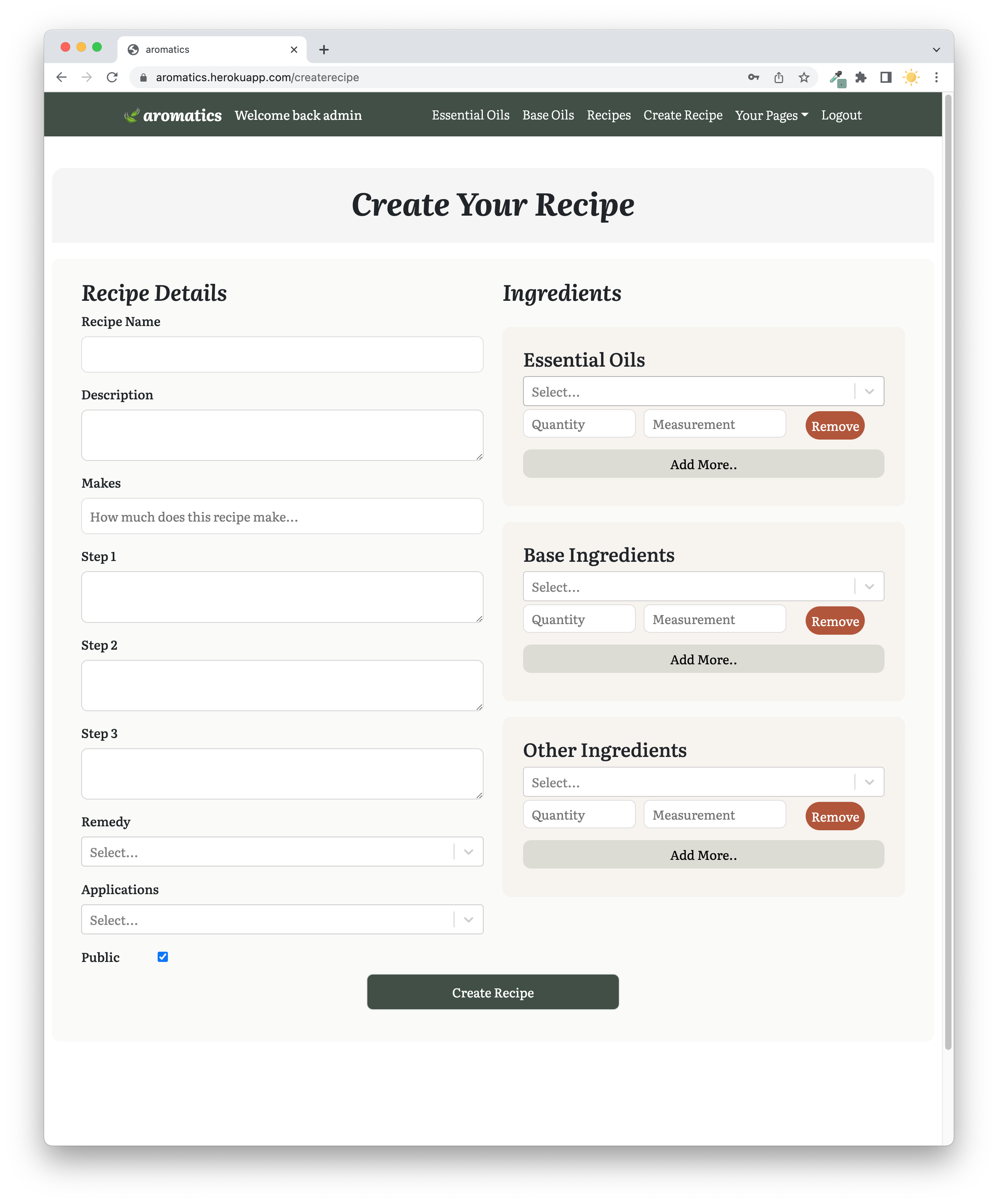Expand the Your Pages nav menu
The width and height of the screenshot is (998, 1204).
pos(771,115)
